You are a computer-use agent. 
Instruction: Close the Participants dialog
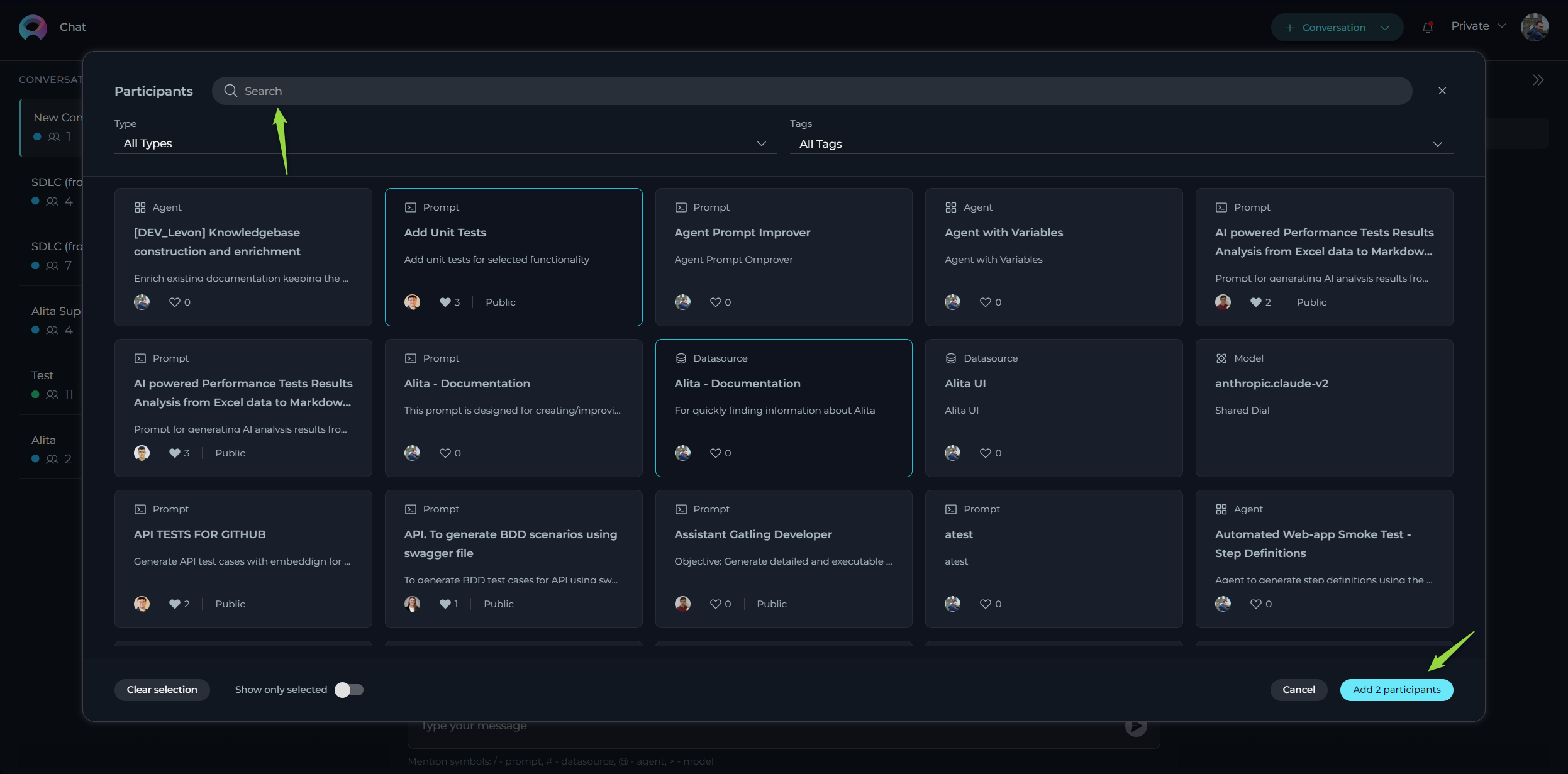[1442, 91]
